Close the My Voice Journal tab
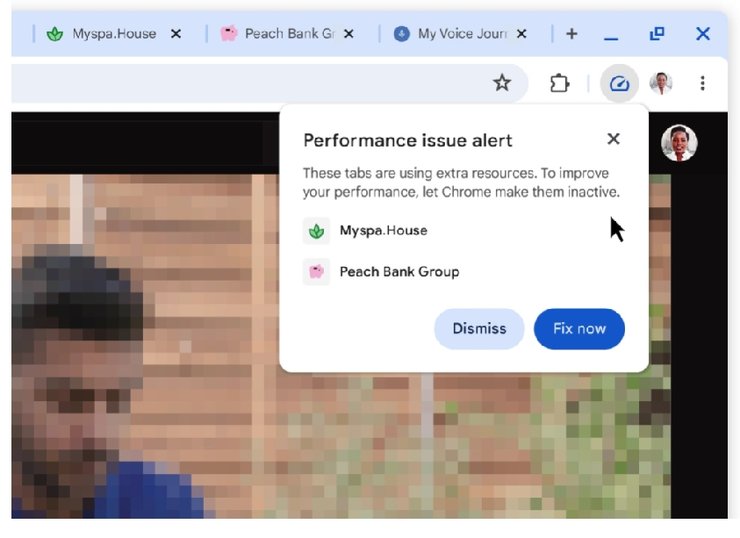 [x=521, y=34]
